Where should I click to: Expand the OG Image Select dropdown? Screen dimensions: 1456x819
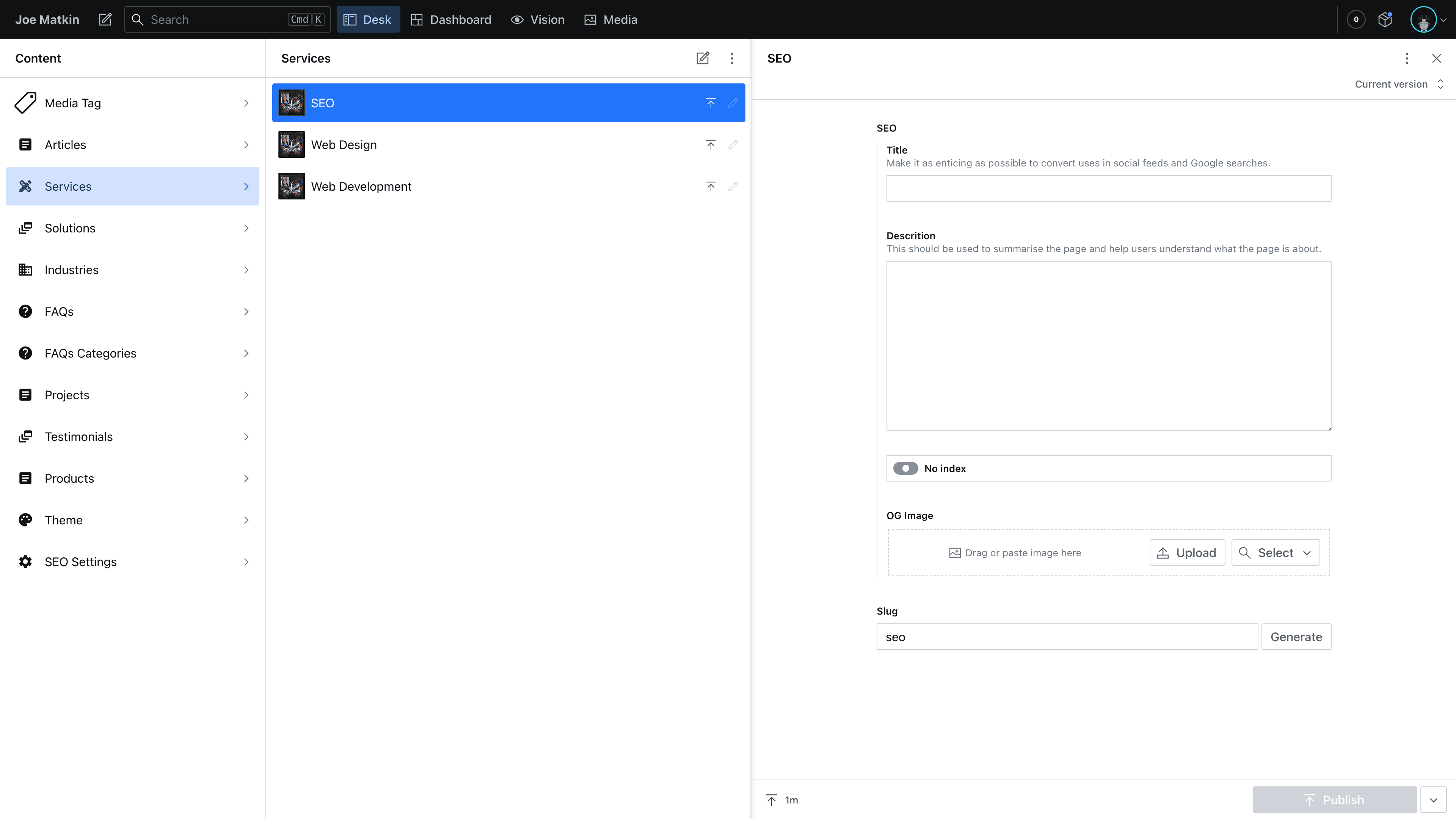pyautogui.click(x=1276, y=553)
